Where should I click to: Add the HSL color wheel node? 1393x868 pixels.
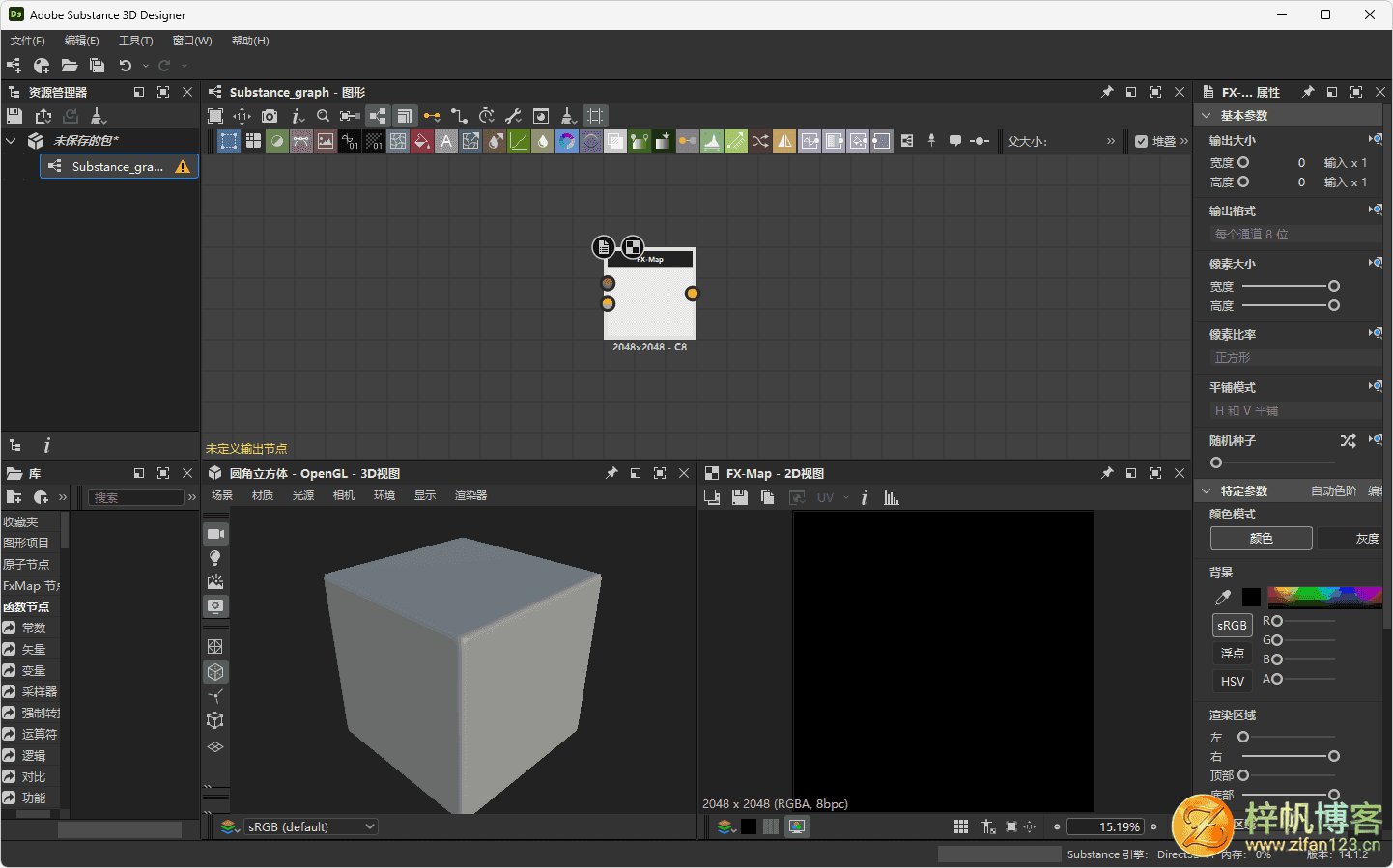(567, 141)
